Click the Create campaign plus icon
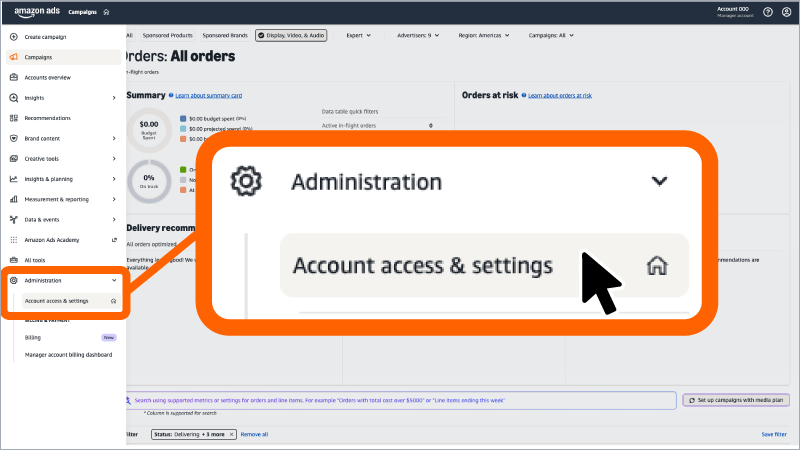This screenshot has height=450, width=800. (x=14, y=37)
